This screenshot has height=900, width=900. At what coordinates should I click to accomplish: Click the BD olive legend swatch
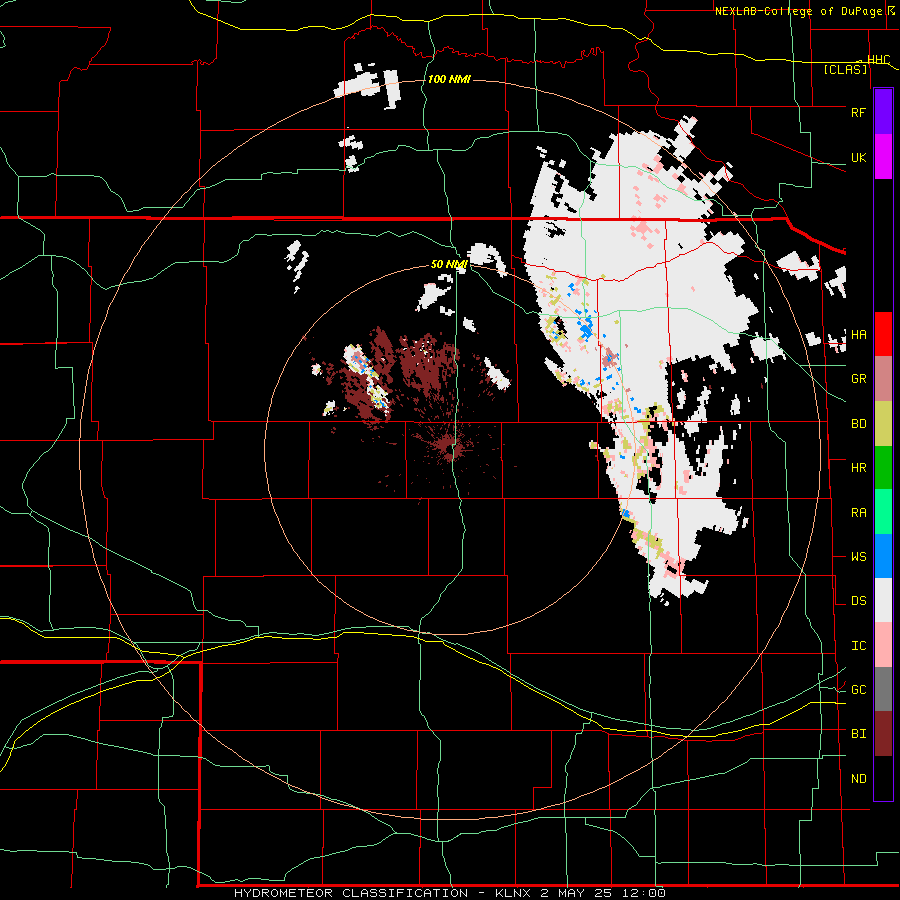(883, 424)
